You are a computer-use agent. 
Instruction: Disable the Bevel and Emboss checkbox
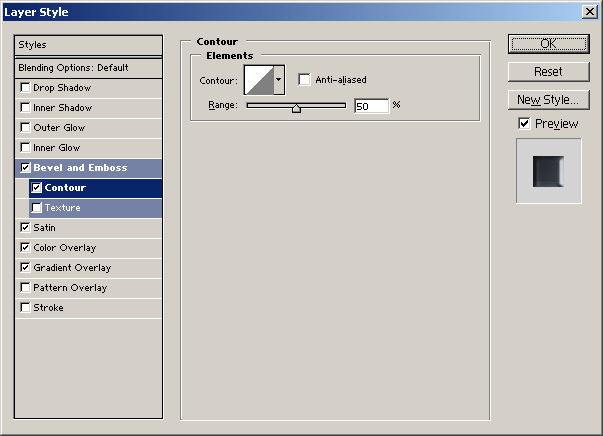point(25,168)
